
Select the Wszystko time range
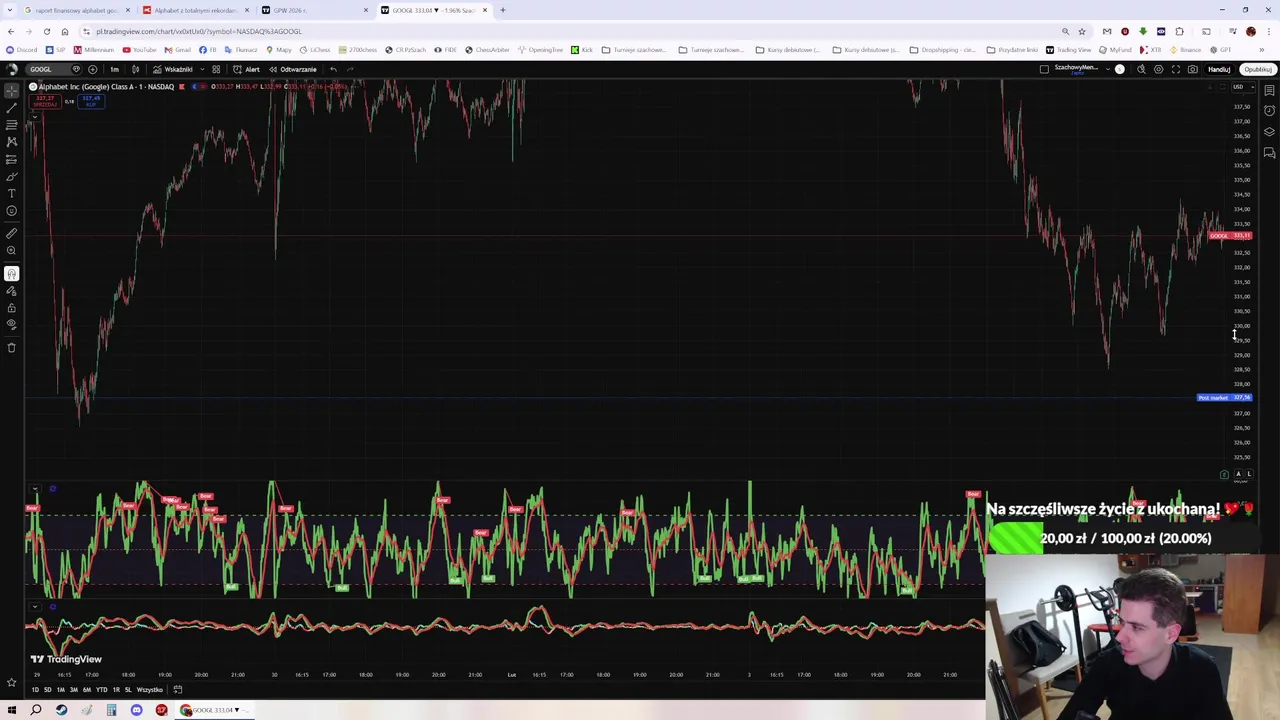point(149,690)
